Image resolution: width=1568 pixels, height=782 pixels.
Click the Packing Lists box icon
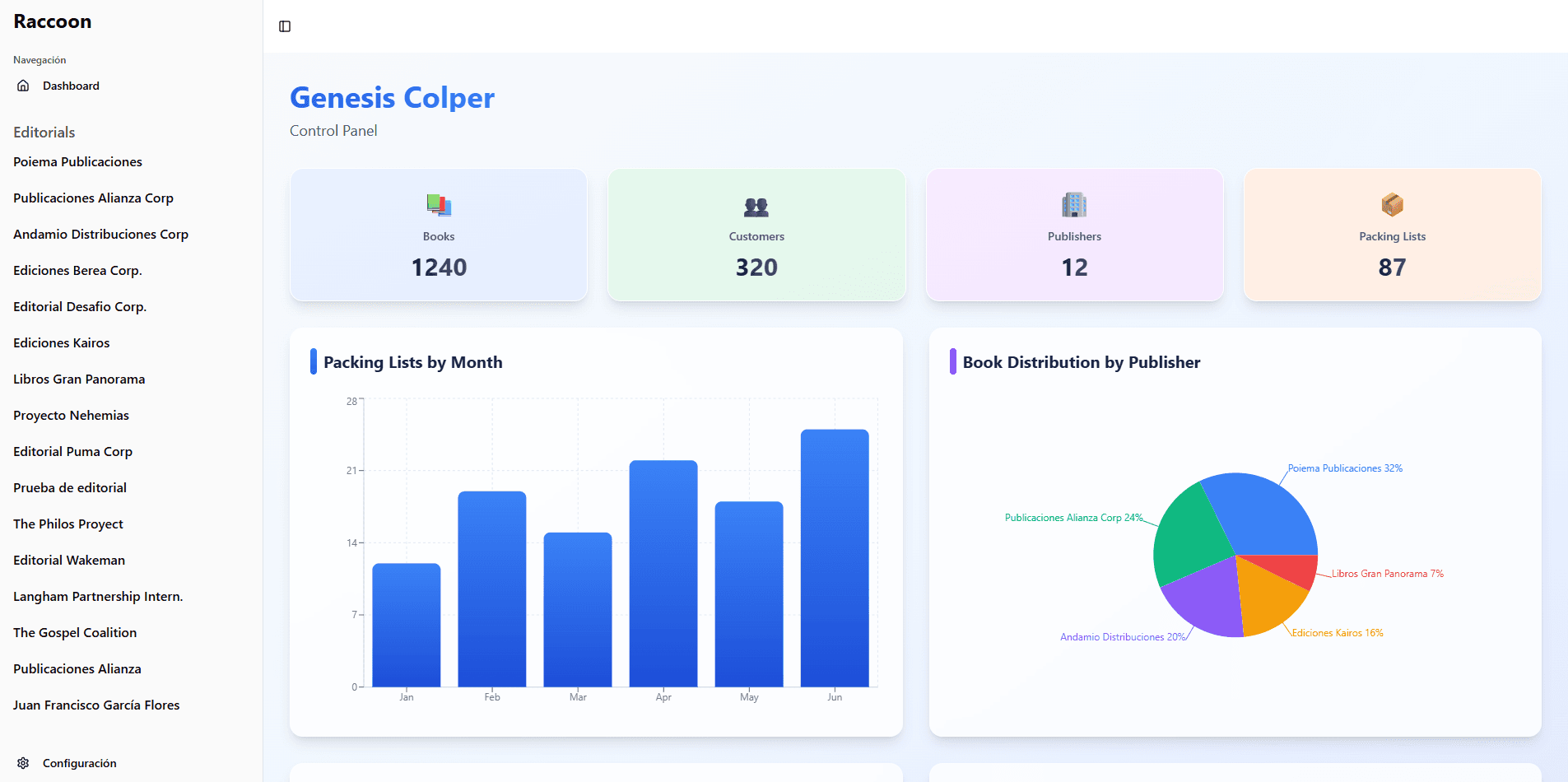pos(1392,205)
